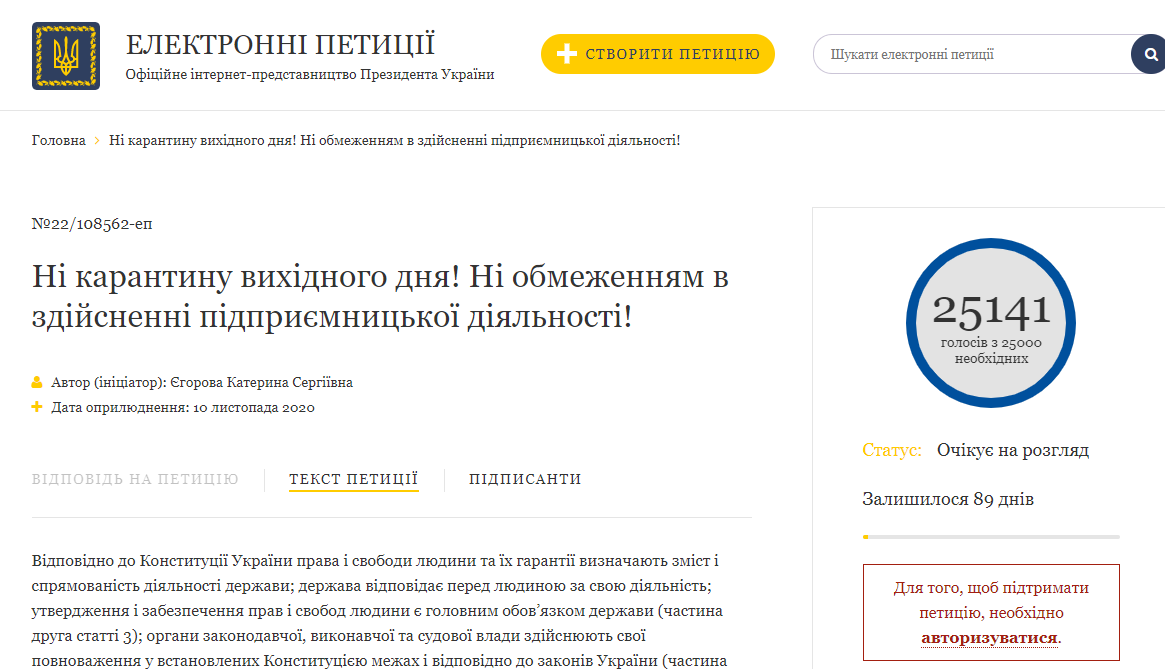Switch to the ПІДПИСАНТИ tab
1165x669 pixels.
[x=524, y=479]
